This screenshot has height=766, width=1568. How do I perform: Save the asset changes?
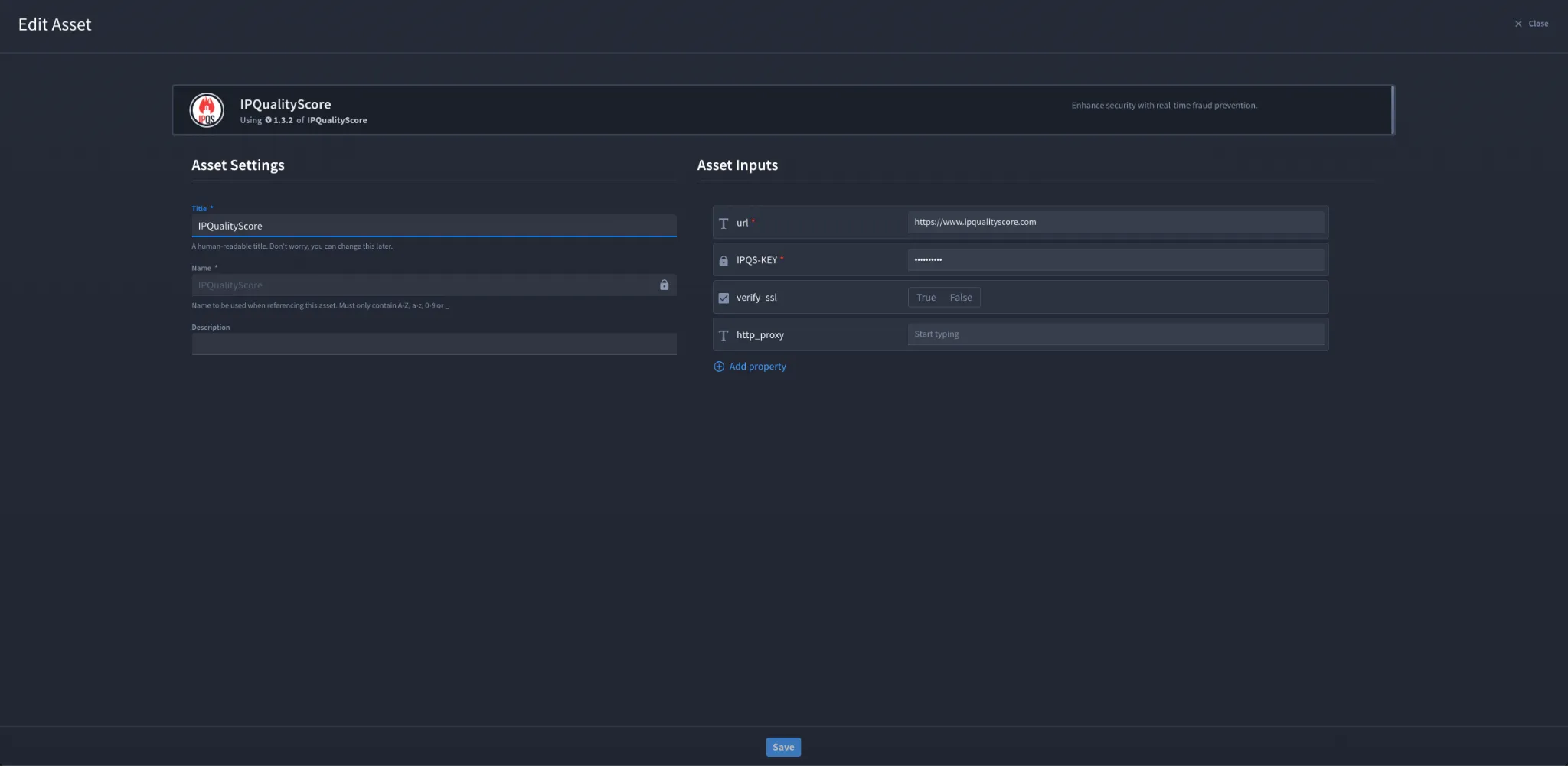click(783, 747)
